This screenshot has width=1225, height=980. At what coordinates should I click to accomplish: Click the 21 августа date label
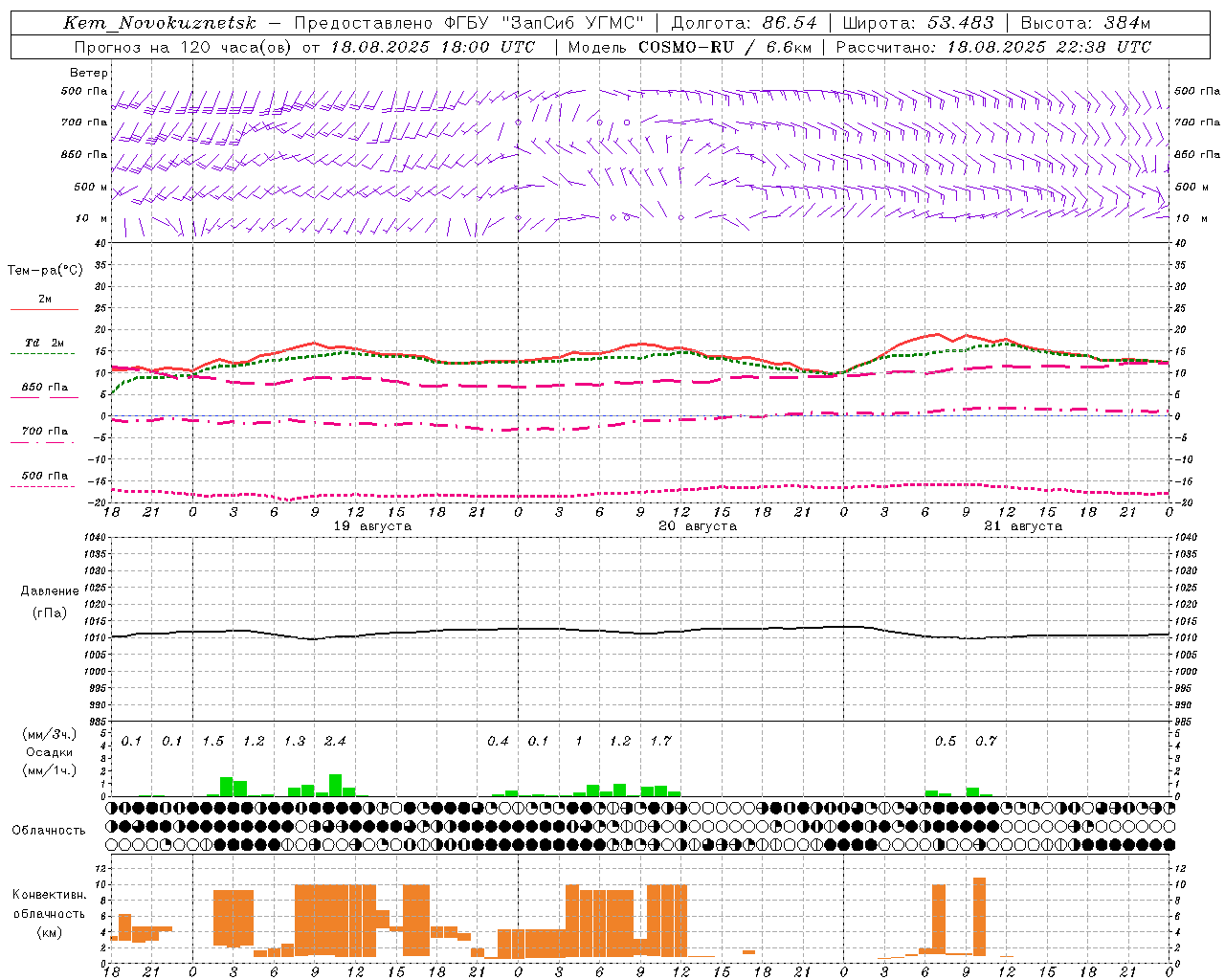point(1023,526)
